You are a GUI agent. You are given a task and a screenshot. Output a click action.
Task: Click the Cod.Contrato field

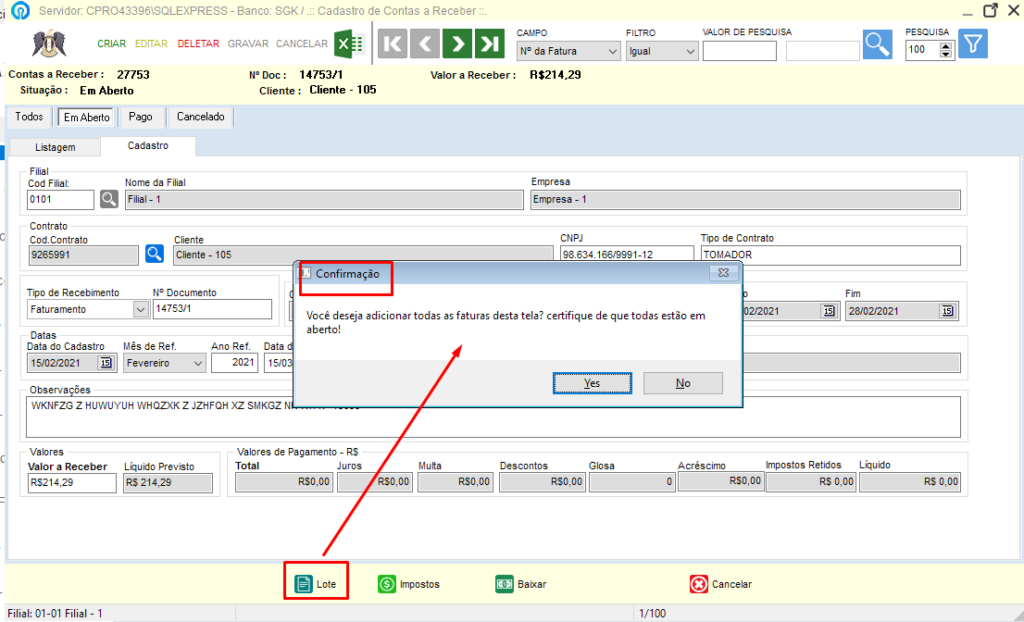click(84, 255)
